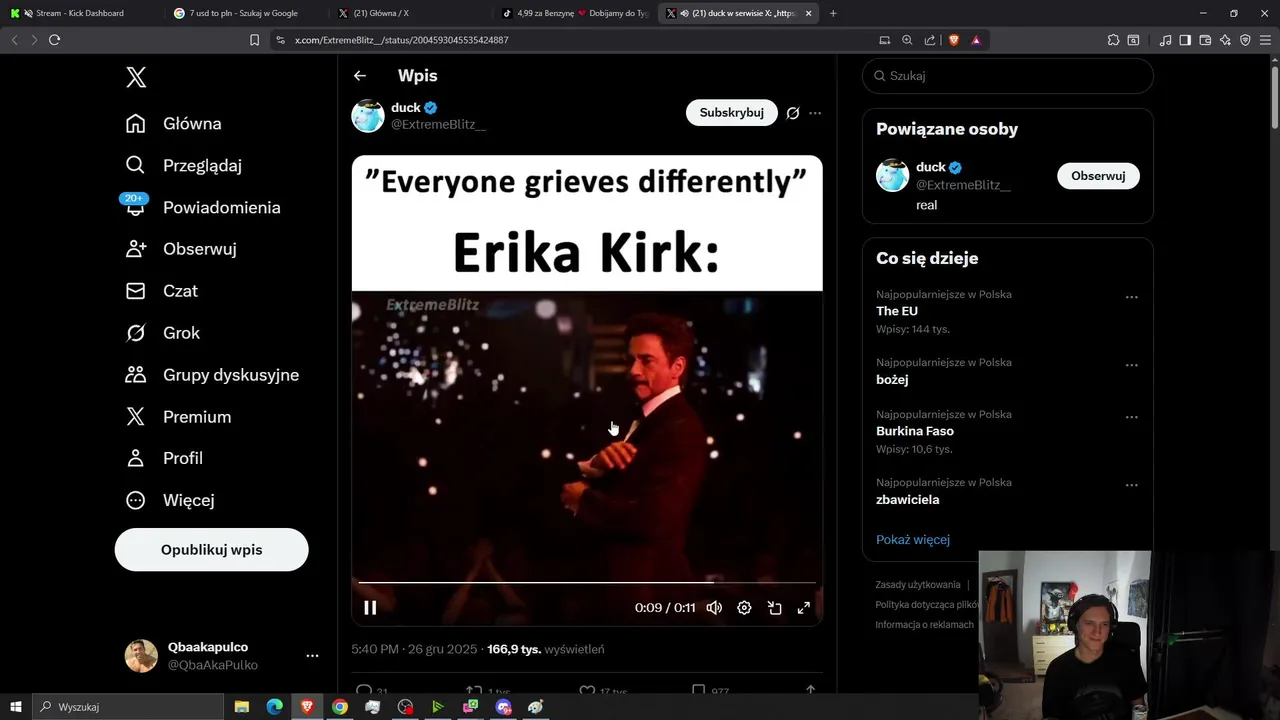Click the Szukaj search field
The height and width of the screenshot is (720, 1280).
pyautogui.click(x=1008, y=76)
